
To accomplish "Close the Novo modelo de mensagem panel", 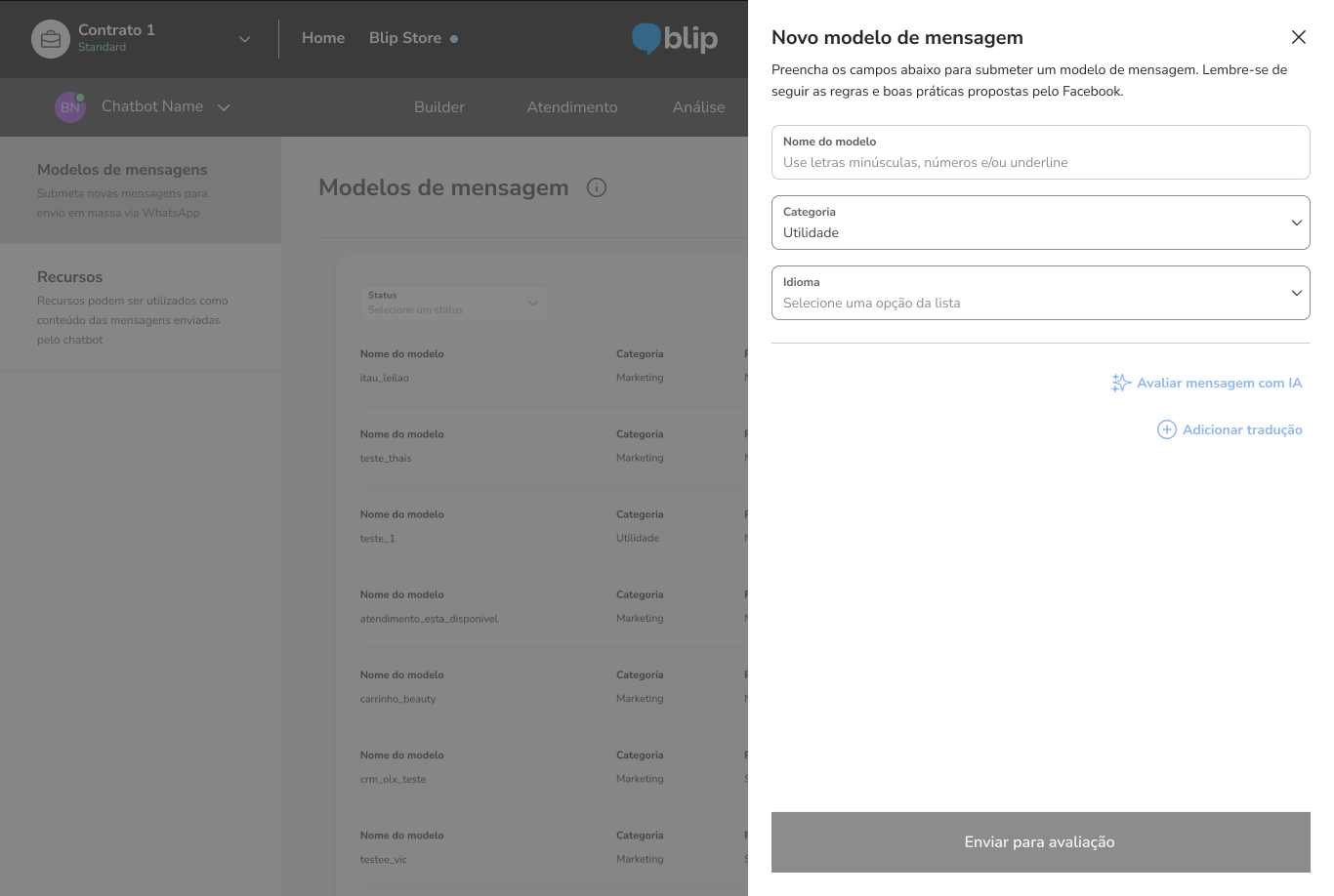I will click(x=1298, y=37).
